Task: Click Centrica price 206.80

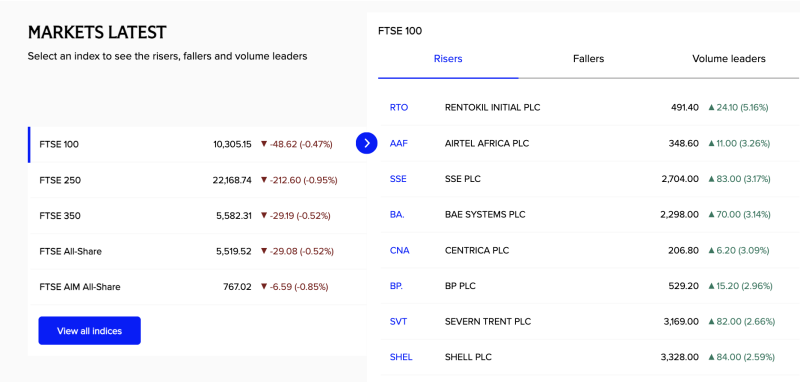Action: (684, 250)
